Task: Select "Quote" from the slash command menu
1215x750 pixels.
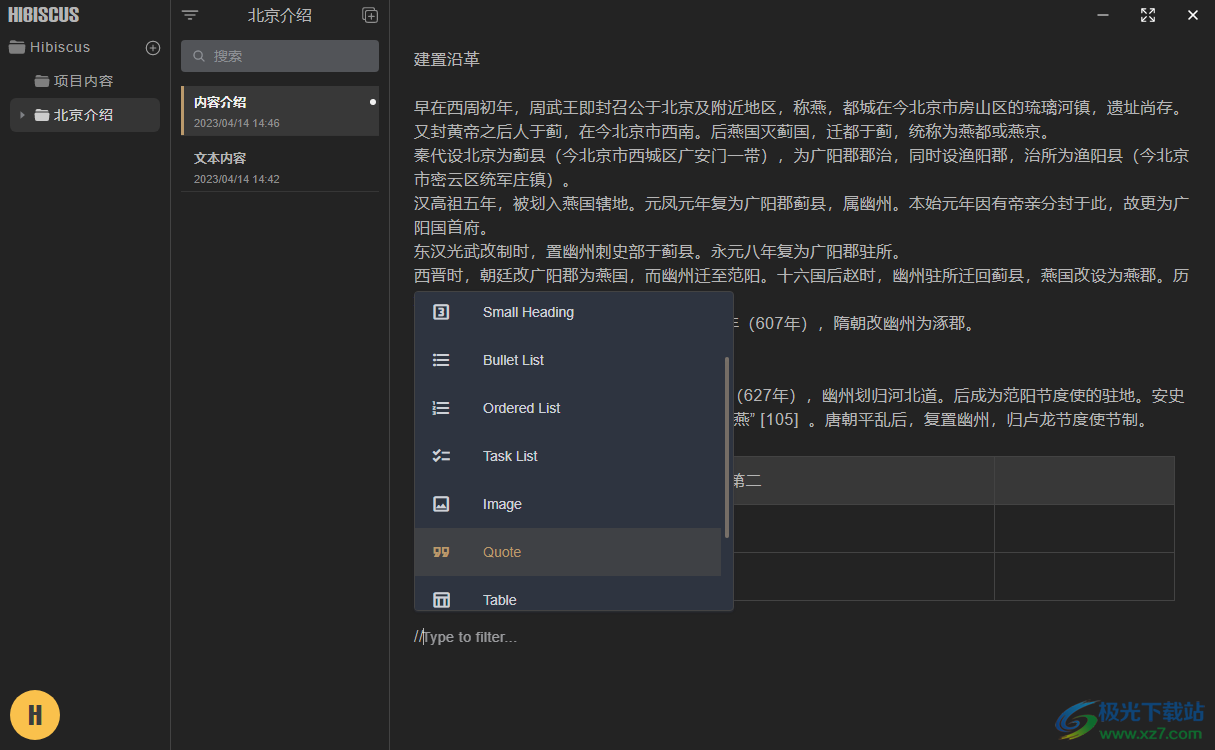Action: [x=502, y=552]
